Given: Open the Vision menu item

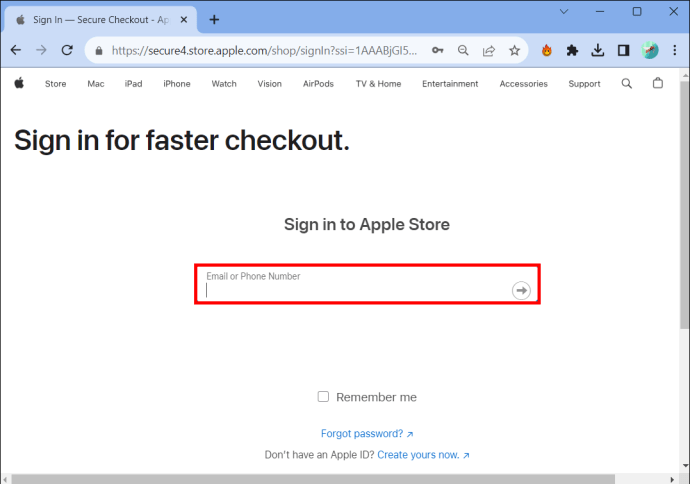Looking at the screenshot, I should tap(270, 84).
